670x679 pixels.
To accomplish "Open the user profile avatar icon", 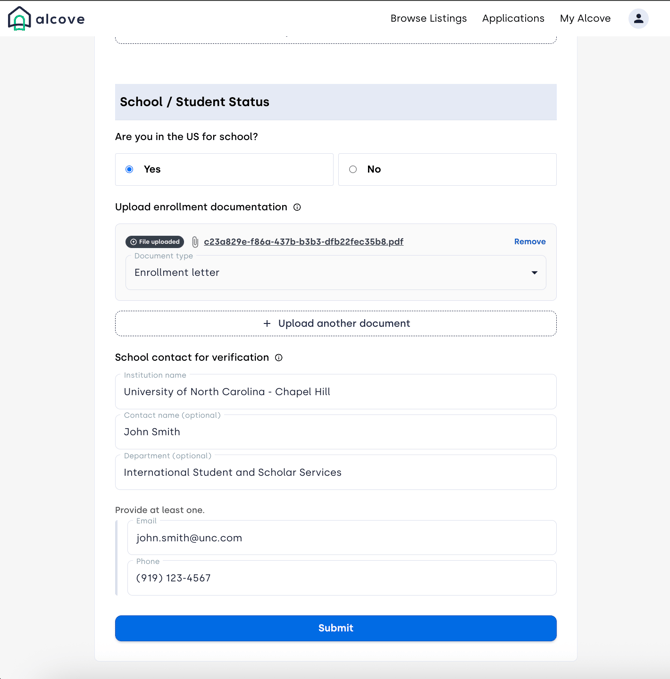I will [x=638, y=19].
